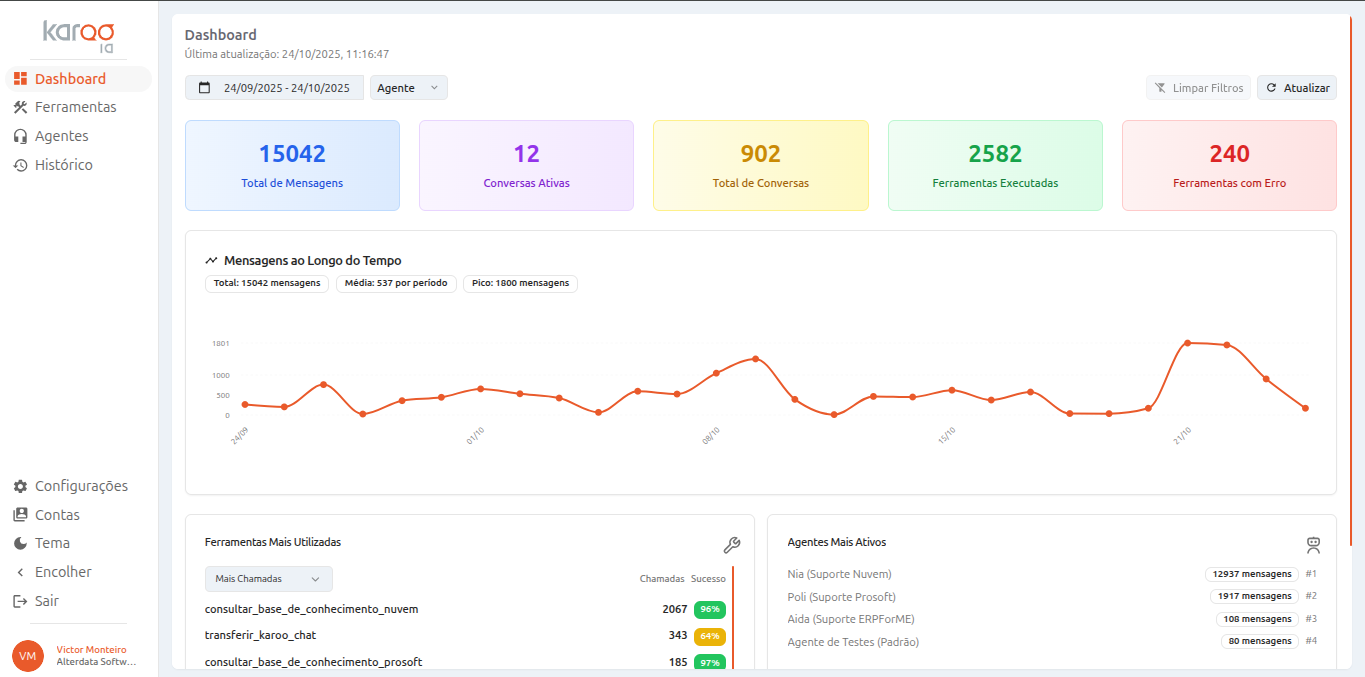Screen dimensions: 1365x677
Task: Open the Ferramentas menu item
Action: coord(75,107)
